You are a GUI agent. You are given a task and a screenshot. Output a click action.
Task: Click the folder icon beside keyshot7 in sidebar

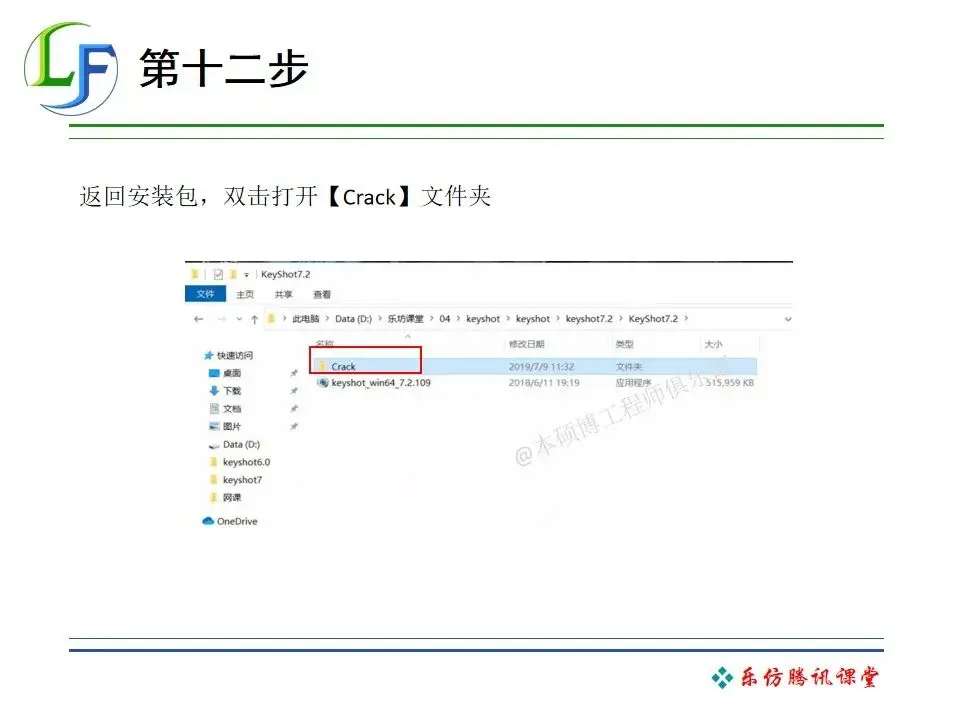point(214,479)
